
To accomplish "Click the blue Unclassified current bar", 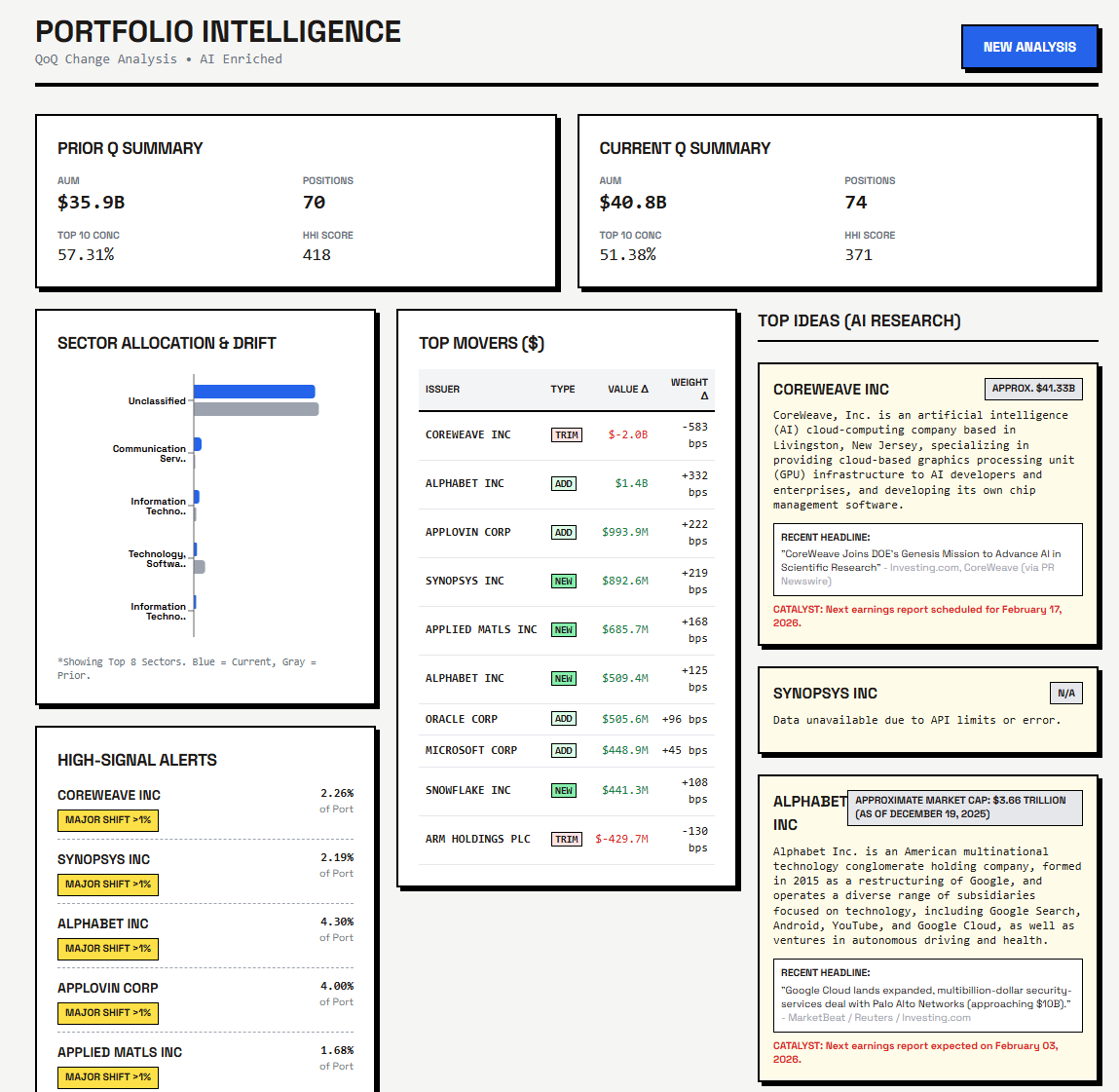I will (254, 392).
